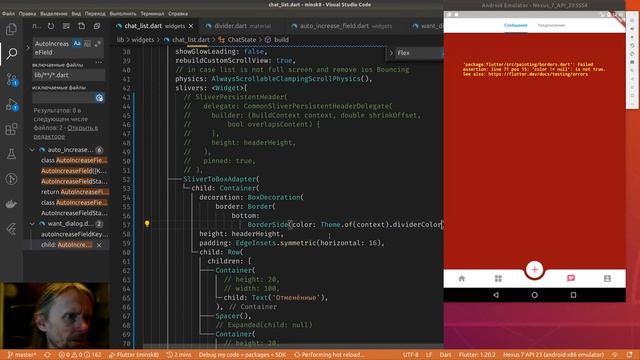Image resolution: width=640 pixels, height=360 pixels.
Task: Open the round git icon view above Docker
Action: 11,179
